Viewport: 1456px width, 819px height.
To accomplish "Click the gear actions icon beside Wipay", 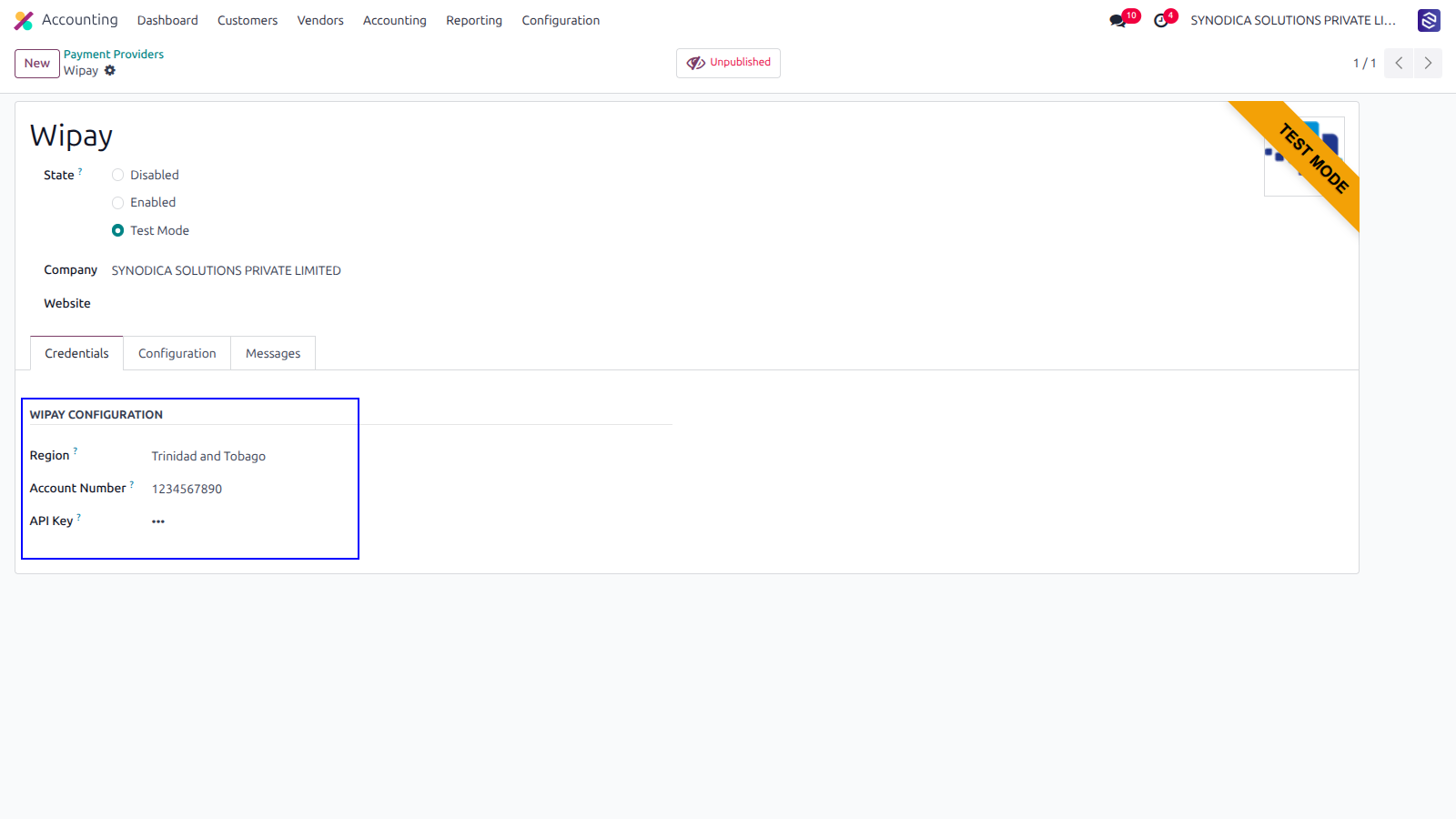I will coord(110,70).
